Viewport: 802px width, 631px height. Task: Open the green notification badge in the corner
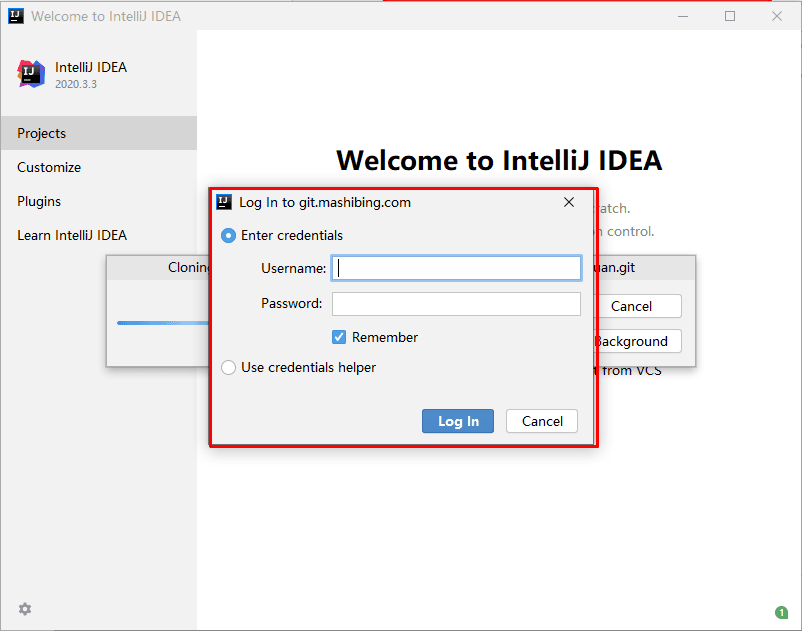(x=781, y=612)
